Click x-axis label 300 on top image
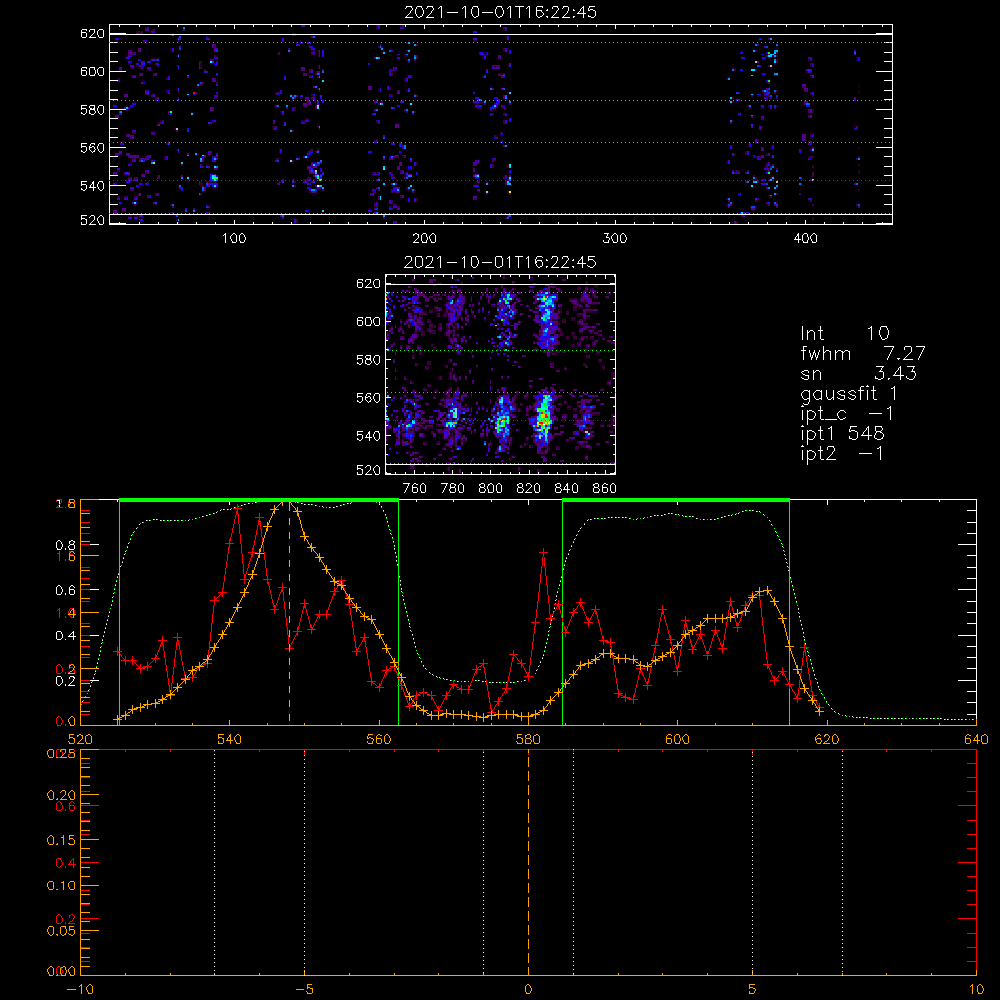The width and height of the screenshot is (1000, 1000). click(x=615, y=239)
